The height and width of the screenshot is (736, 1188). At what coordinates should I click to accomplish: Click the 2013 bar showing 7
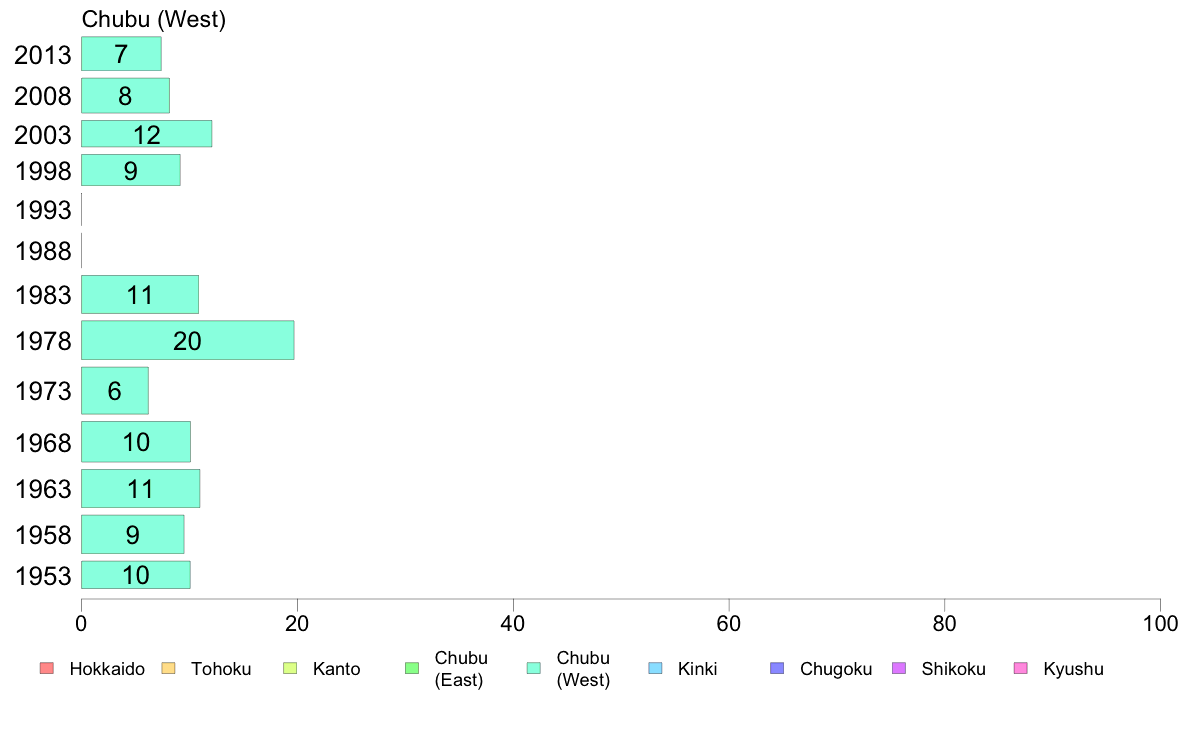pyautogui.click(x=121, y=54)
